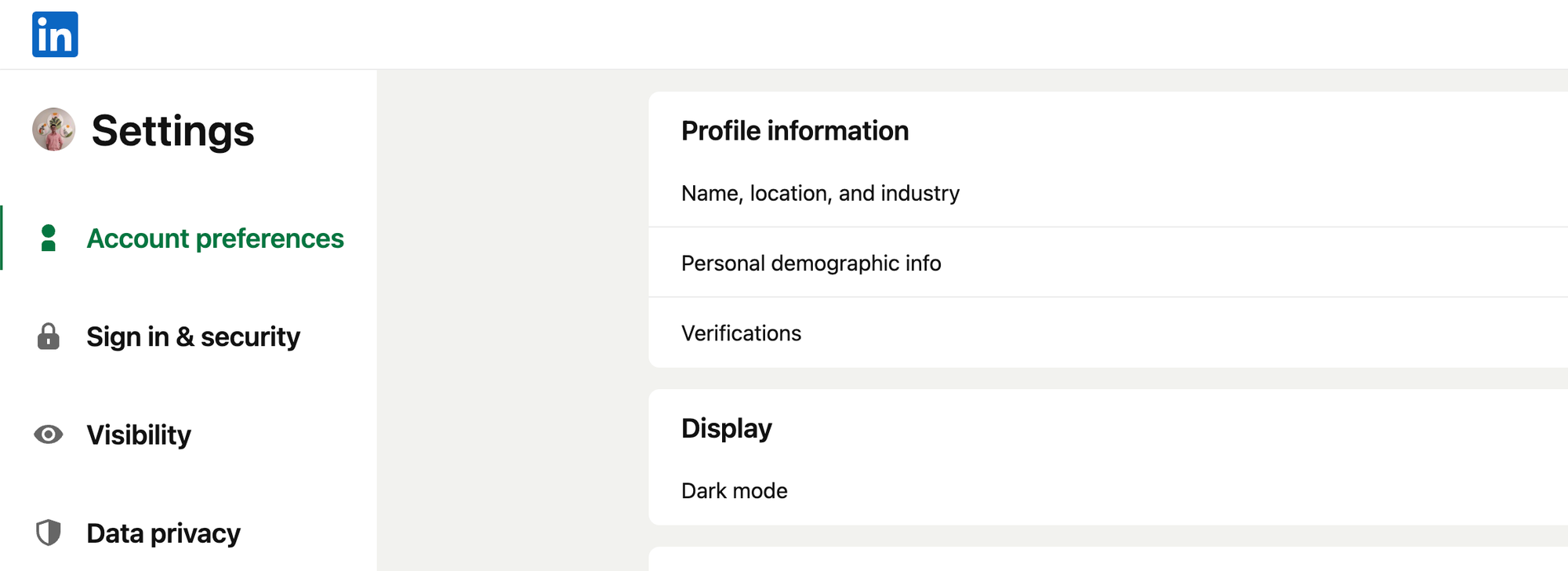This screenshot has height=571, width=1568.
Task: Open the Account preferences section
Action: click(215, 238)
